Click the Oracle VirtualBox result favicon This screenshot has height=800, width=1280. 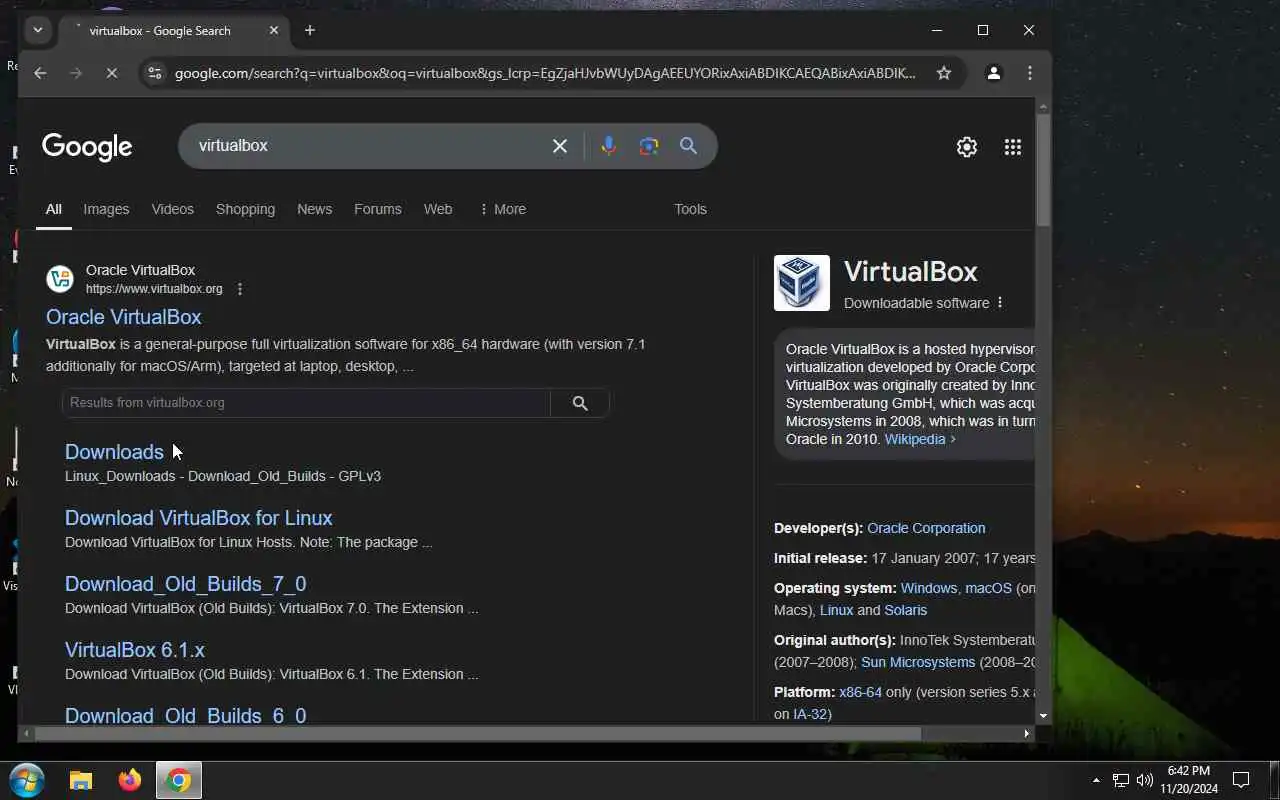60,279
